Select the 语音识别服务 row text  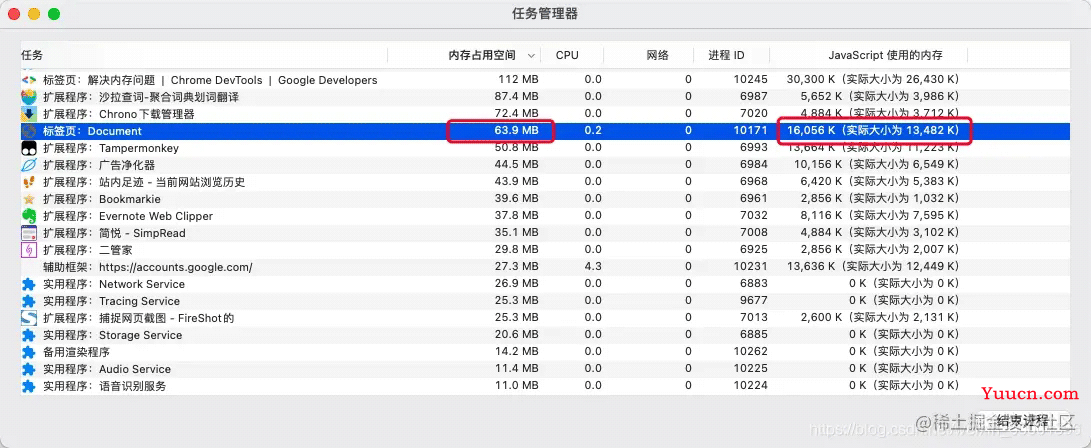point(104,386)
